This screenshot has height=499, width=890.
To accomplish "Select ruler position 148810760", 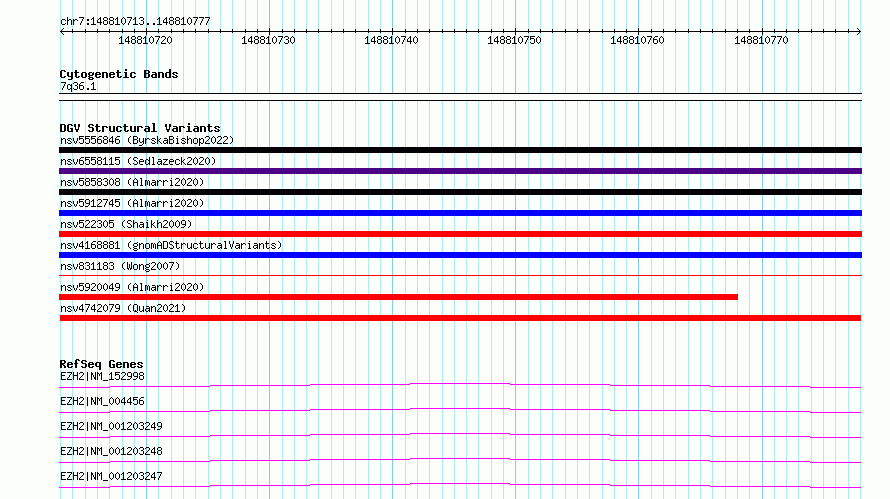I will click(x=637, y=40).
